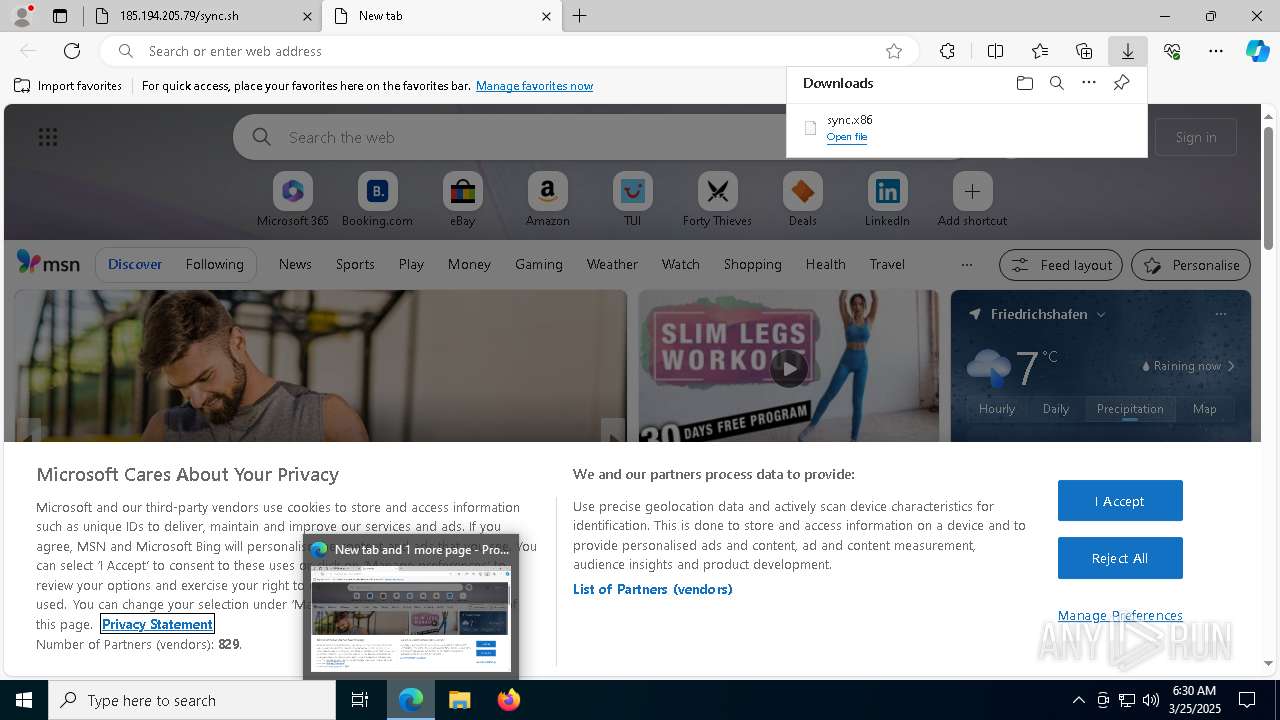Open weather card more options menu
The height and width of the screenshot is (720, 1280).
(x=1220, y=314)
